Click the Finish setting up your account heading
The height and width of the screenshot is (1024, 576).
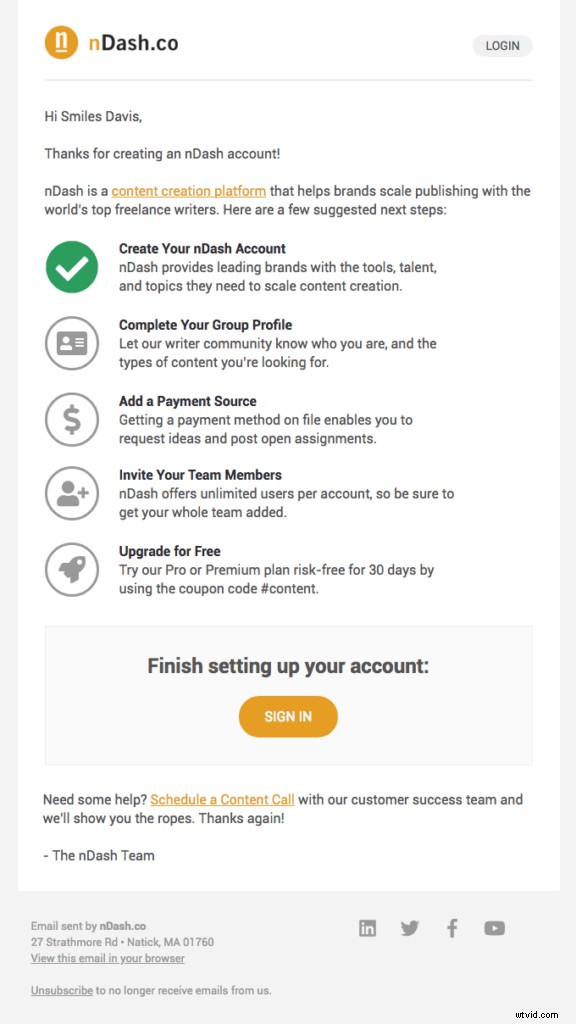point(288,666)
